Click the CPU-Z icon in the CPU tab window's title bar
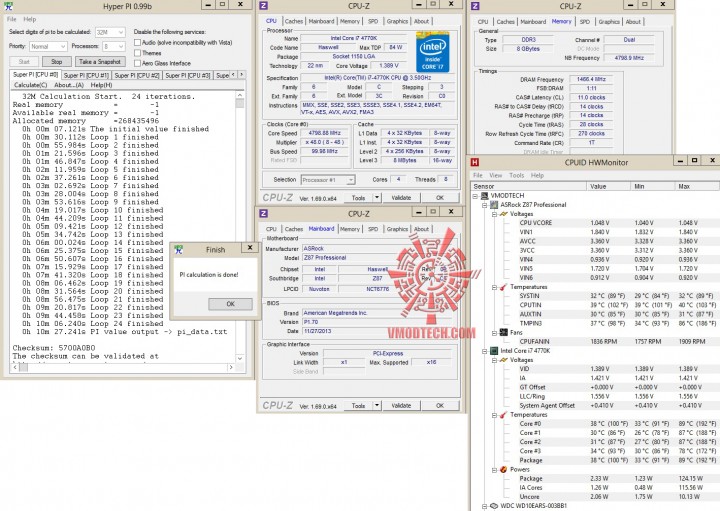The height and width of the screenshot is (511, 720). 264,6
